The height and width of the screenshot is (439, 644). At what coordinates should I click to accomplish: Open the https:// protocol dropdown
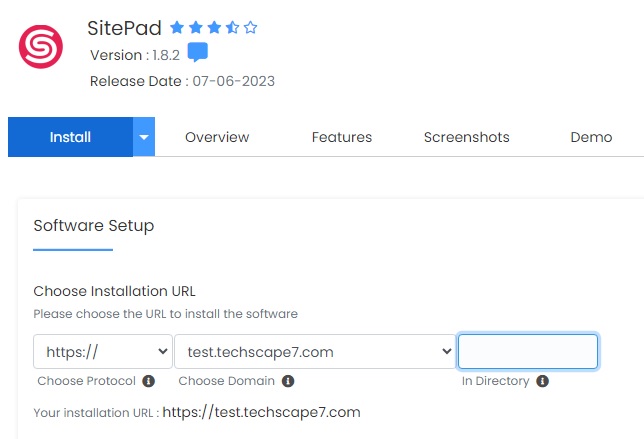(x=103, y=352)
